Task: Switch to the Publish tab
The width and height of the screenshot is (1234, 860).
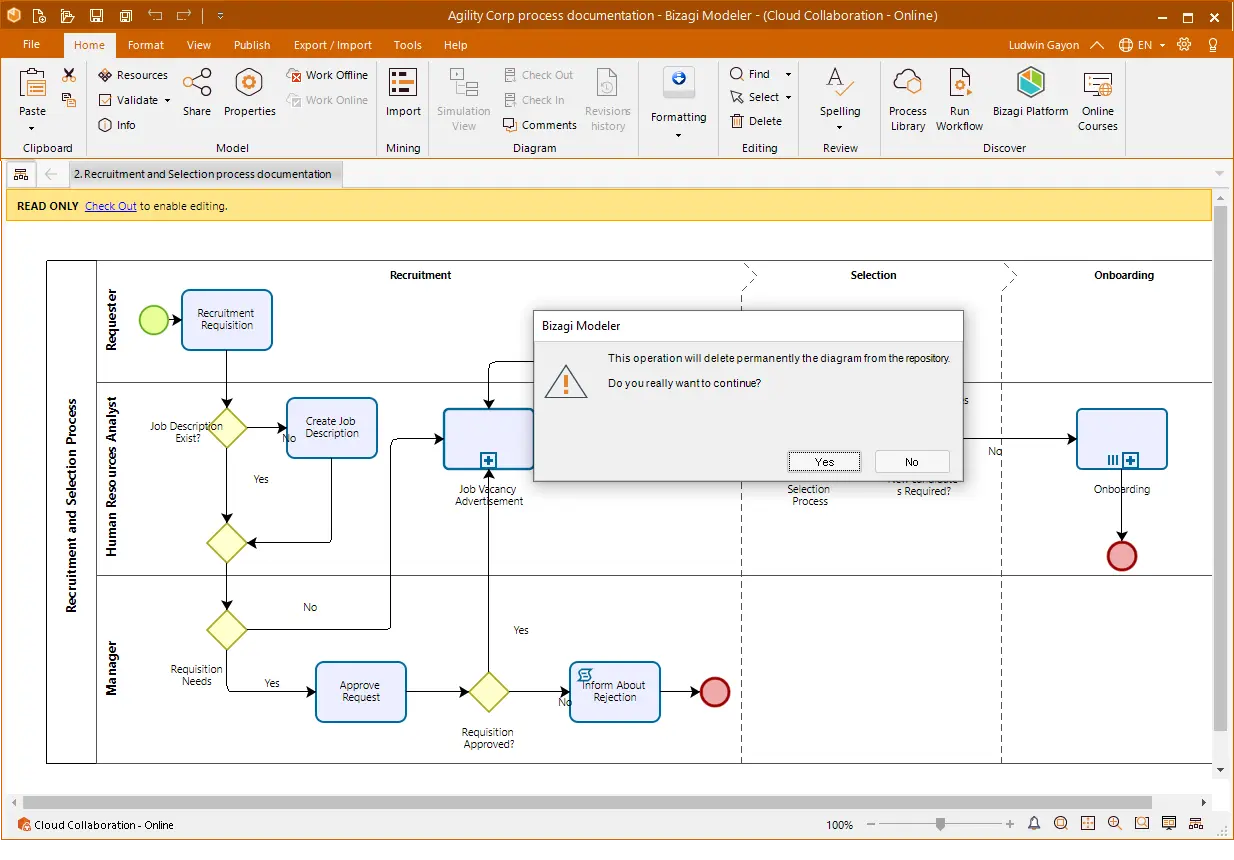Action: [x=252, y=45]
